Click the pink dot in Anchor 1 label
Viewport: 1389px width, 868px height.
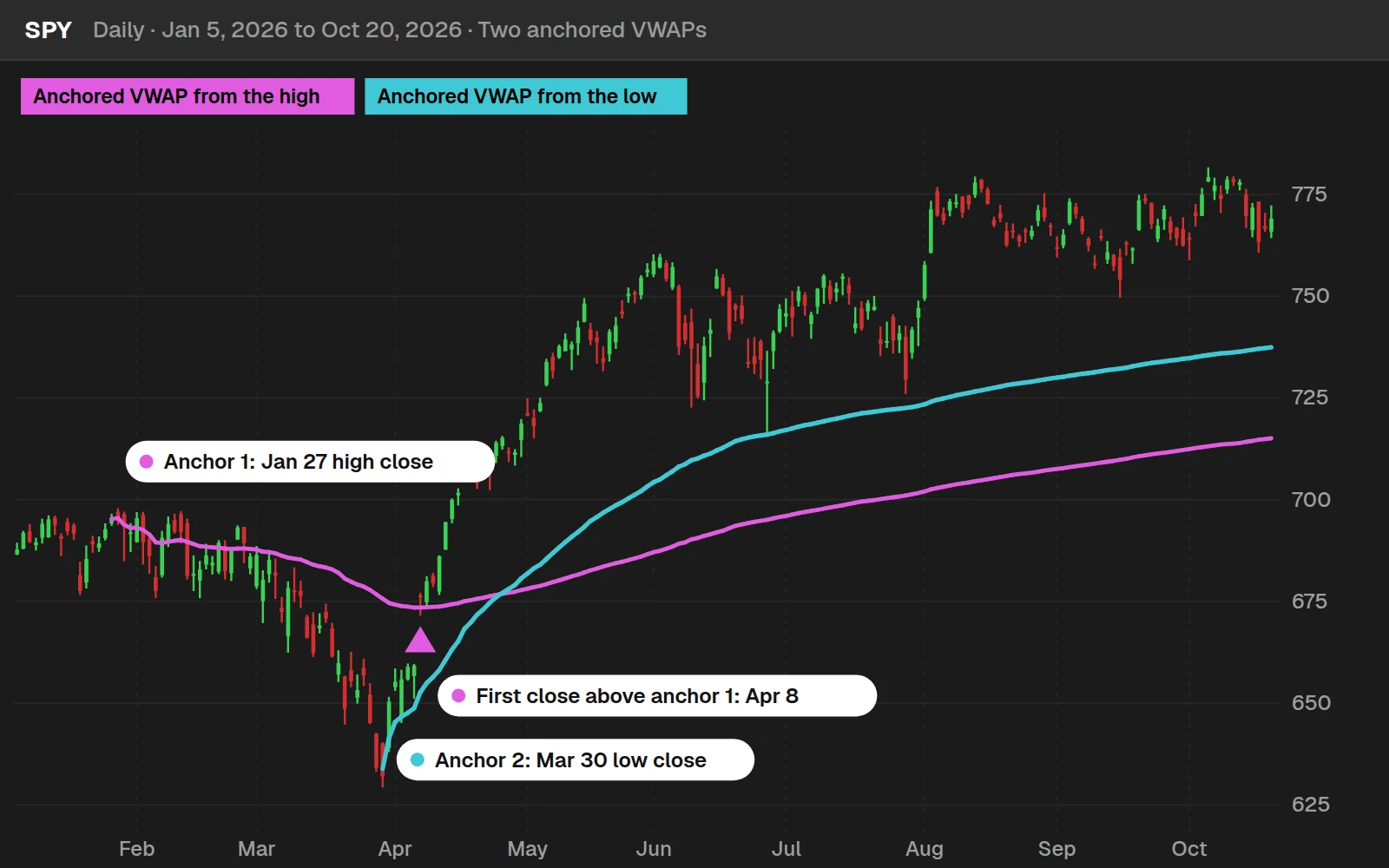click(x=147, y=462)
